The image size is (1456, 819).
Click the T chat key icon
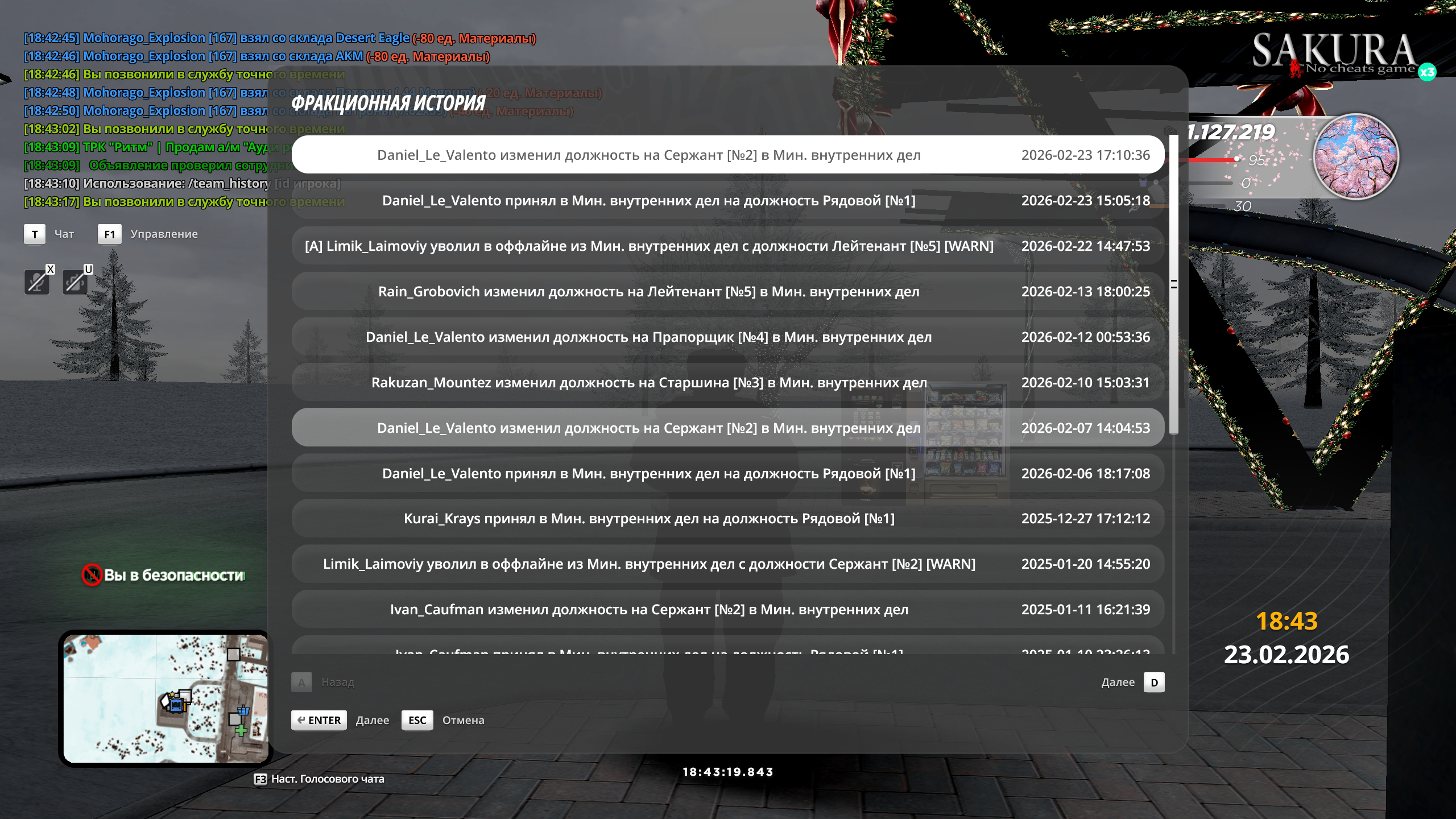pyautogui.click(x=35, y=234)
